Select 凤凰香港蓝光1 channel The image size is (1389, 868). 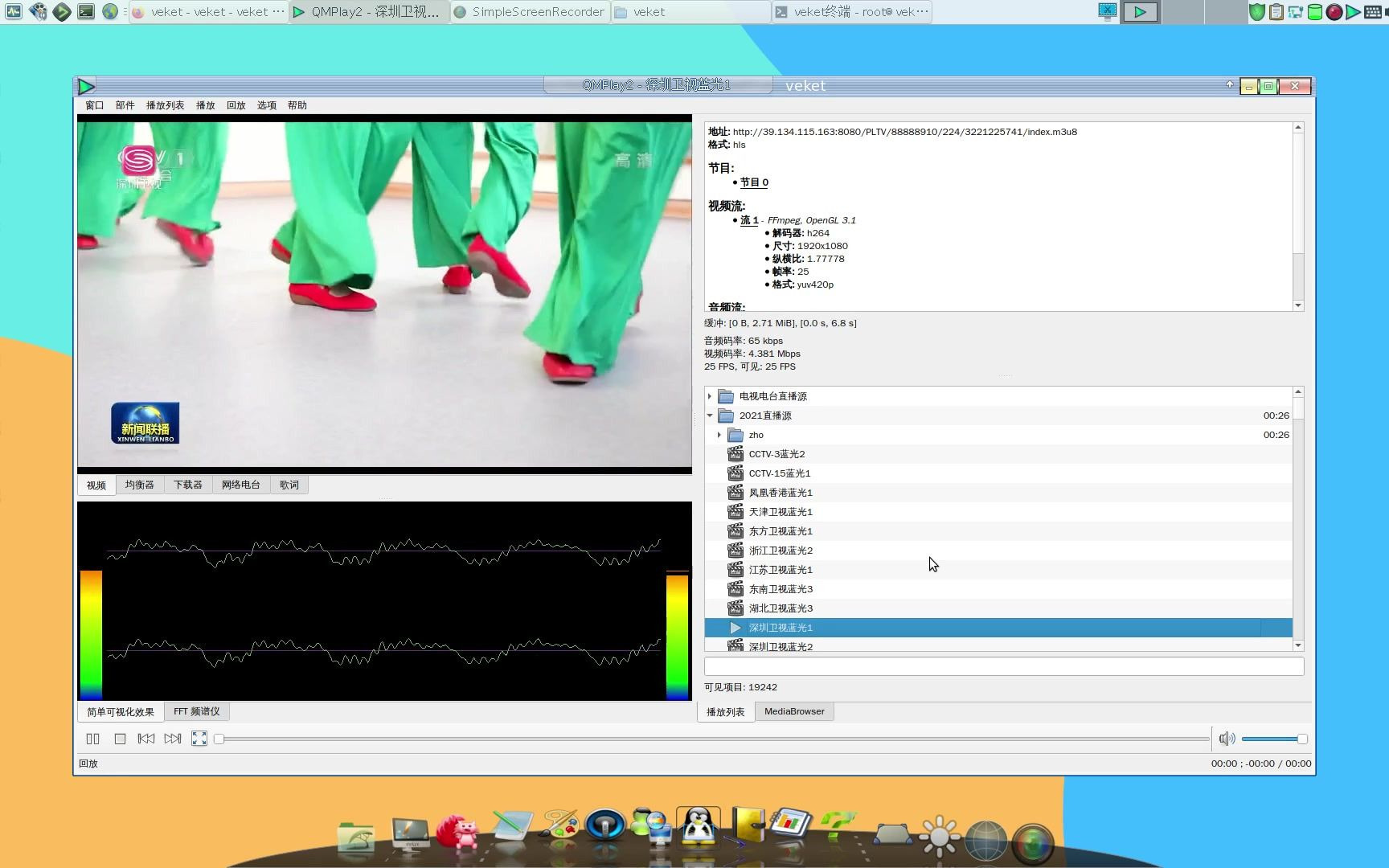tap(998, 493)
